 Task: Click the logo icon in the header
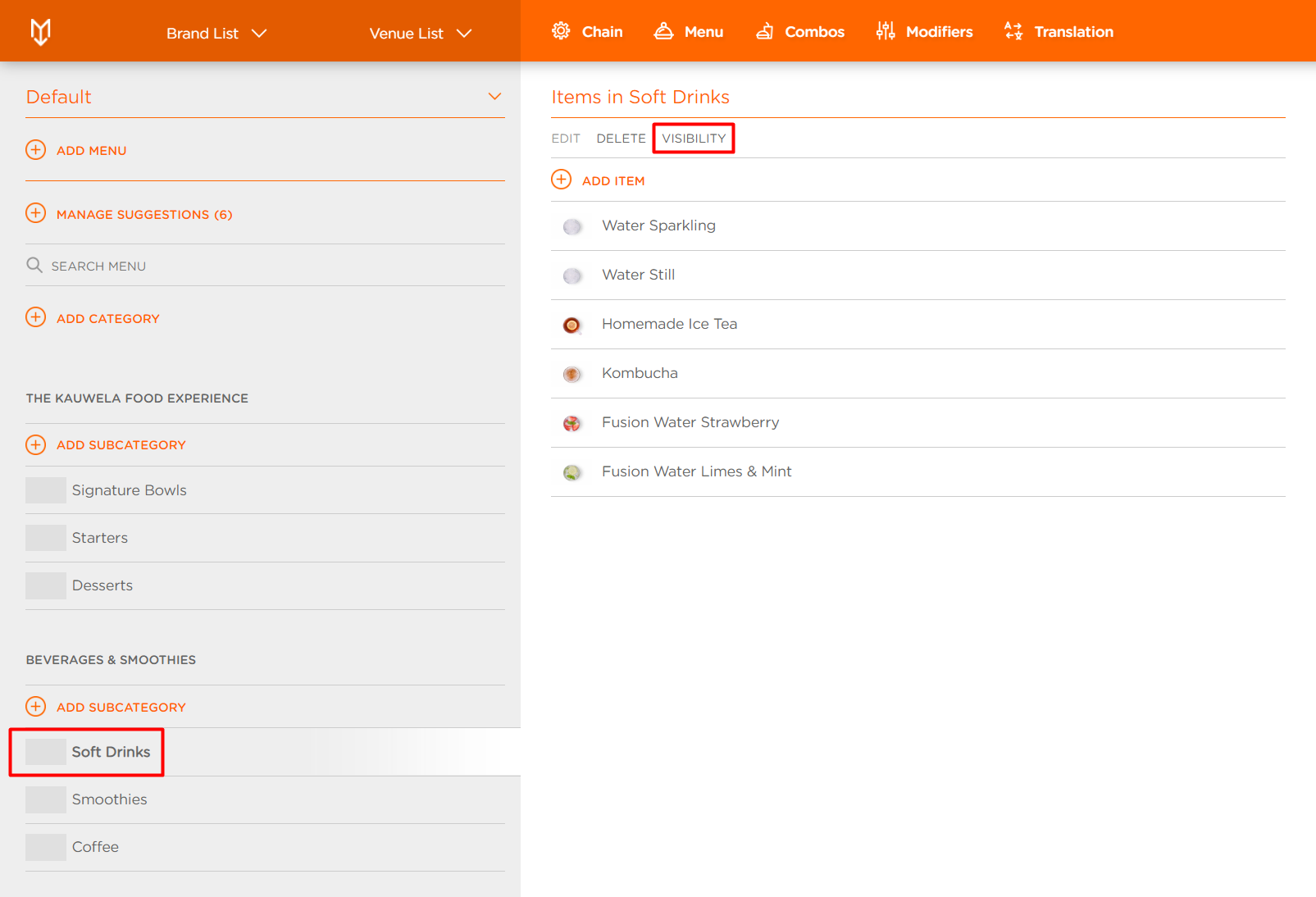click(40, 32)
